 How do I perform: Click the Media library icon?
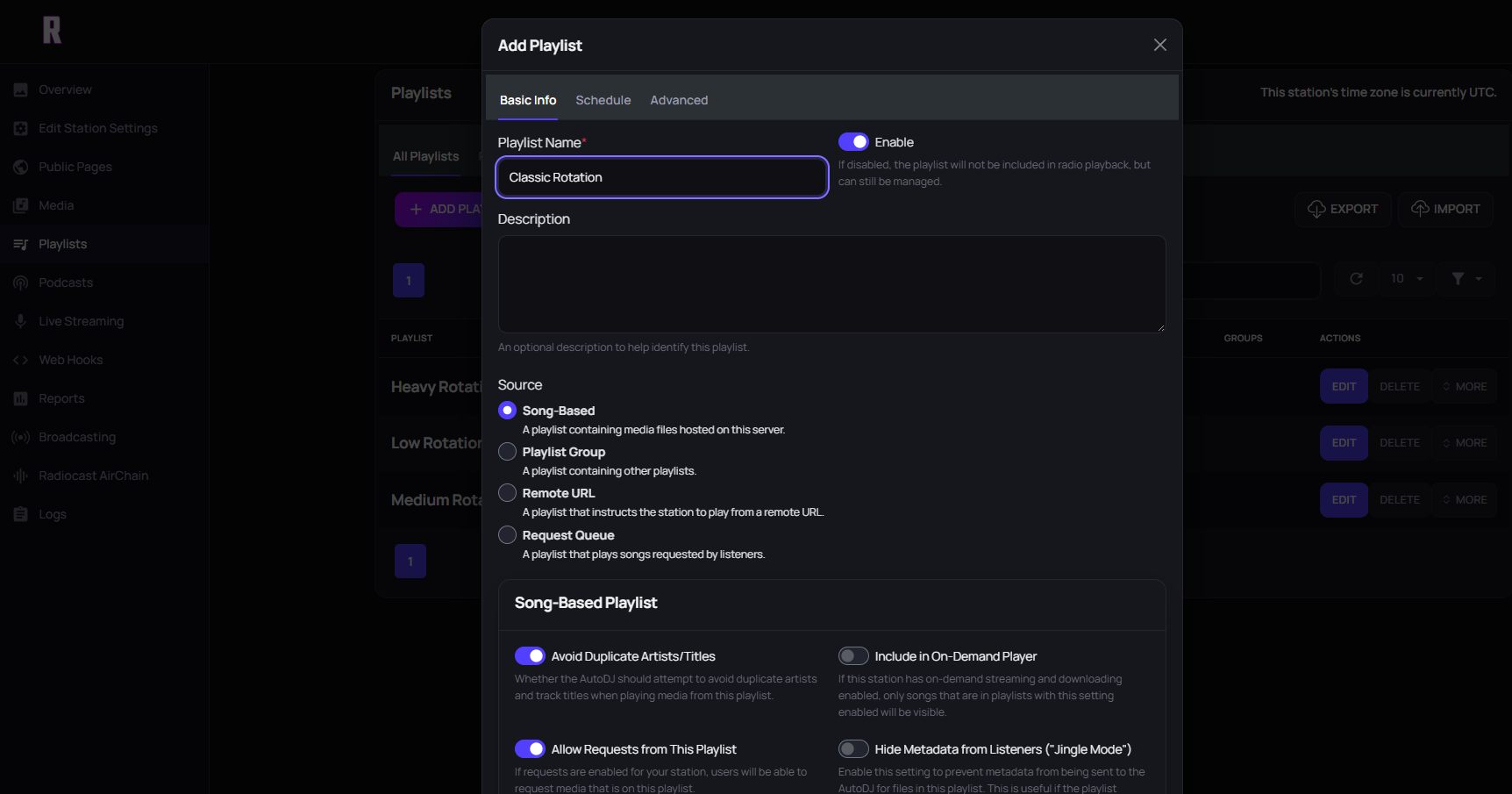[21, 205]
